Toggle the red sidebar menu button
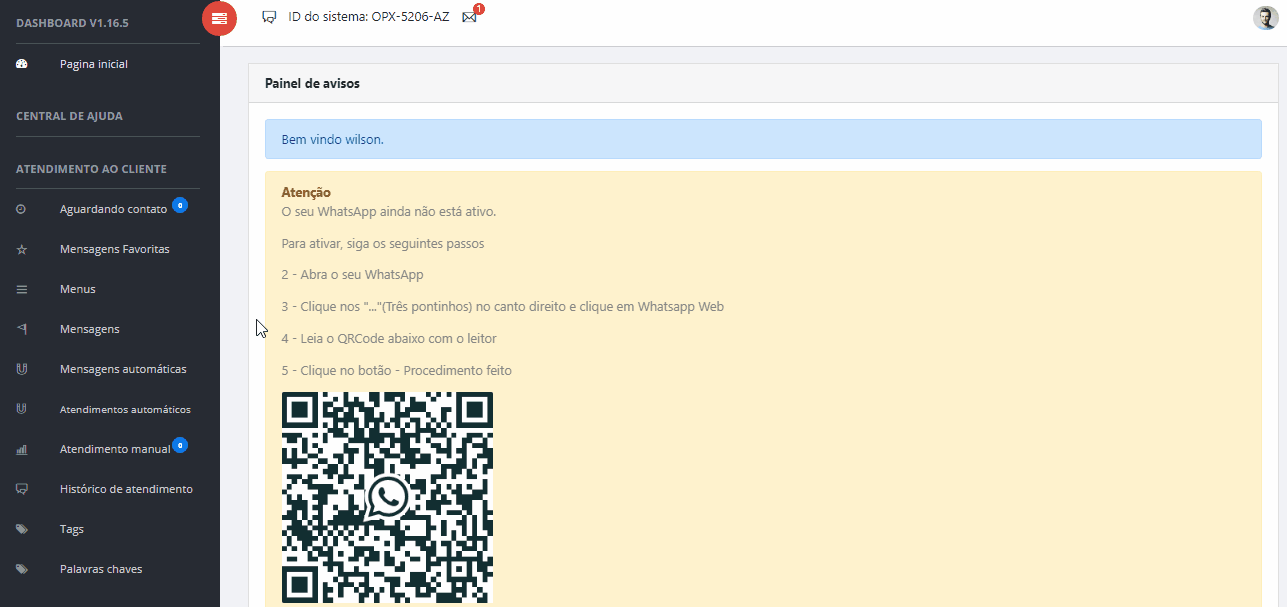 pyautogui.click(x=219, y=18)
